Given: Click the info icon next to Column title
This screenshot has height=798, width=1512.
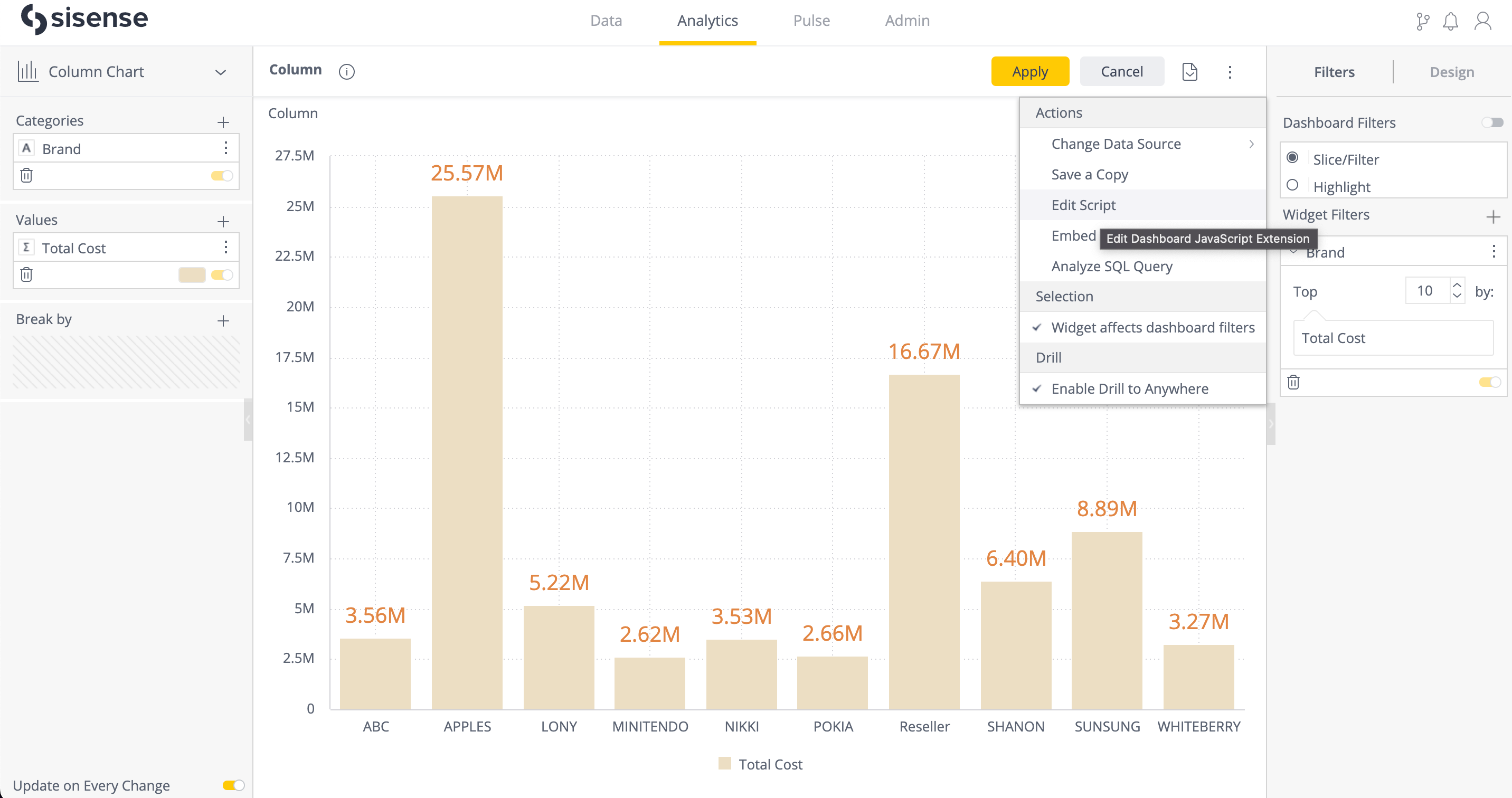Looking at the screenshot, I should coord(347,71).
